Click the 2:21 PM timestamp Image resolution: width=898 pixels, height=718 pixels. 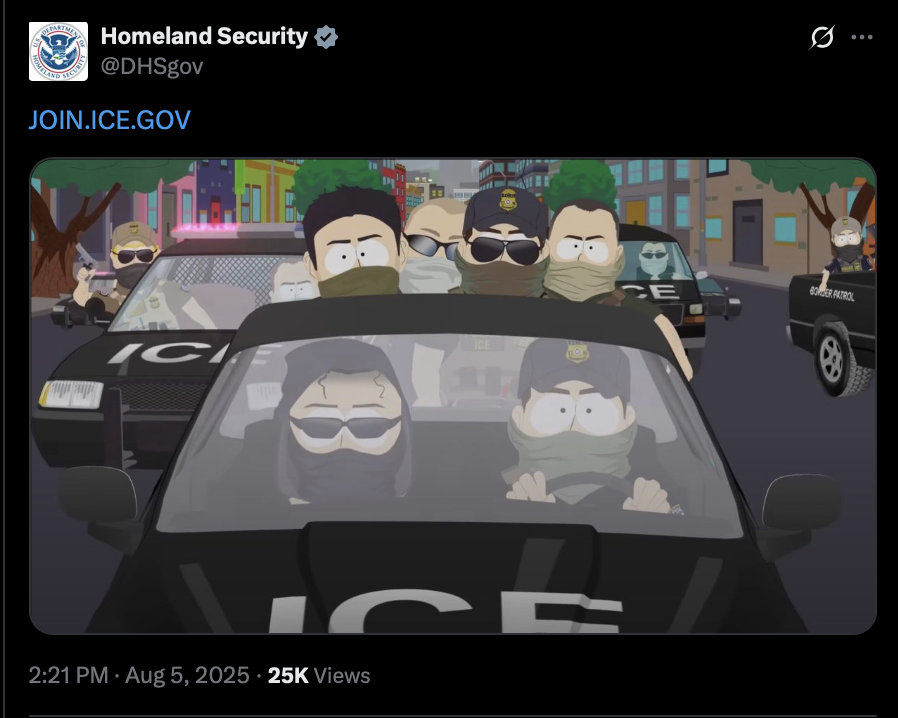(x=68, y=675)
